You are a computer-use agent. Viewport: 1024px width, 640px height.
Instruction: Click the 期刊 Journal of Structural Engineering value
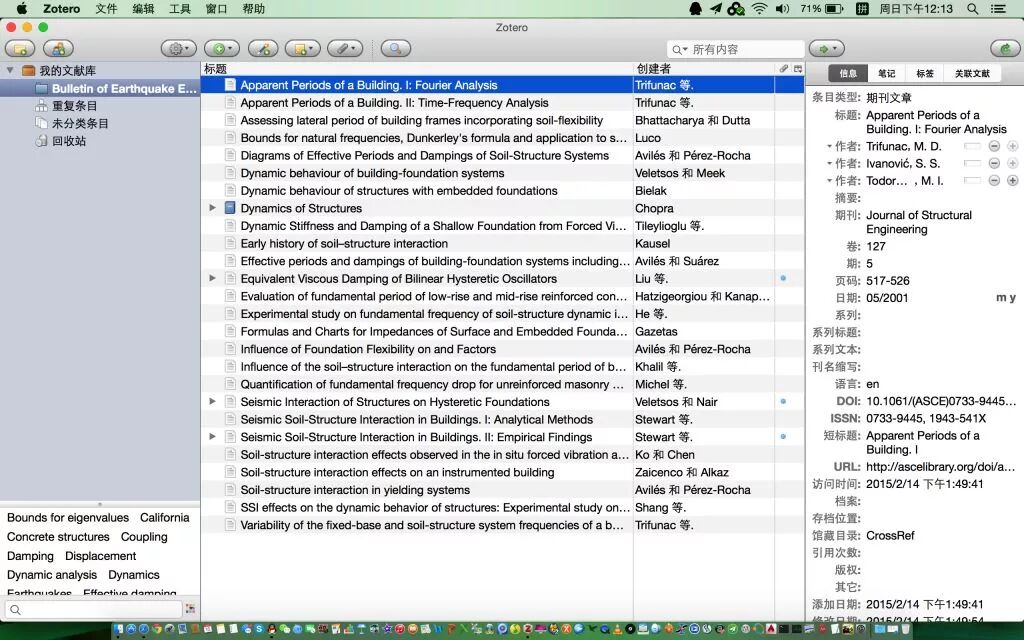tap(919, 222)
